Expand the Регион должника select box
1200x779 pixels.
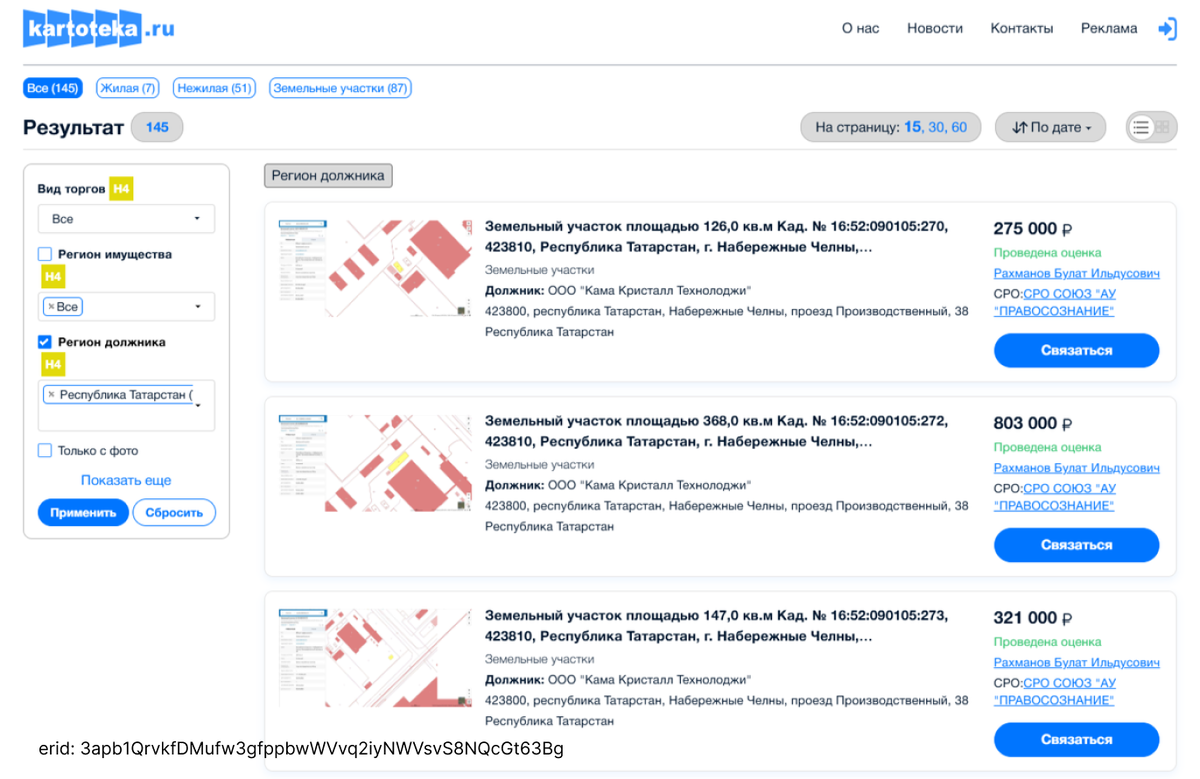point(126,405)
